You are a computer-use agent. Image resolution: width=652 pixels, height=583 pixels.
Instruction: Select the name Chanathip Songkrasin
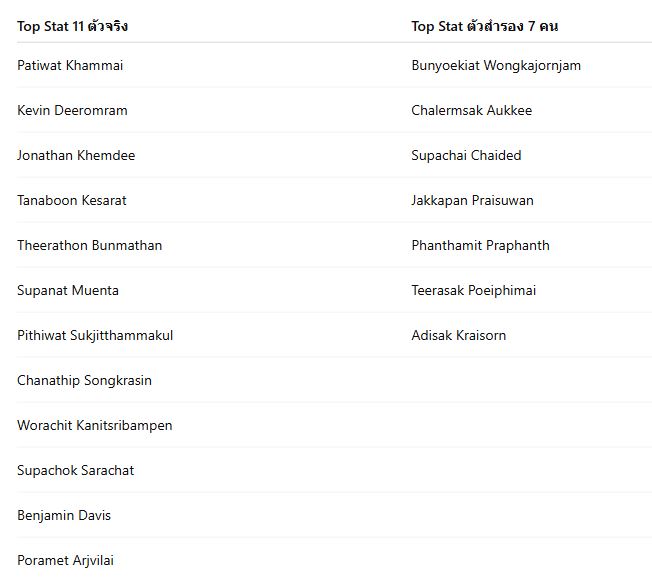[x=84, y=380]
